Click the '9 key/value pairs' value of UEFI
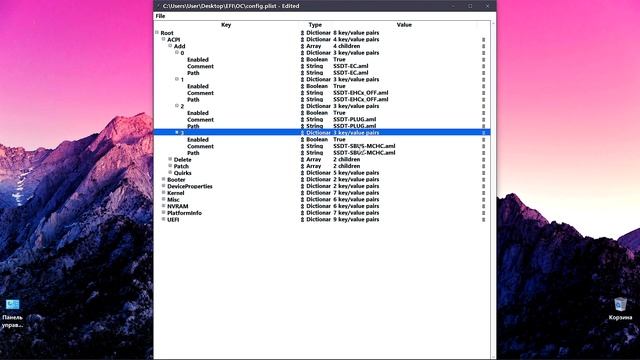The height and width of the screenshot is (360, 640). point(356,220)
